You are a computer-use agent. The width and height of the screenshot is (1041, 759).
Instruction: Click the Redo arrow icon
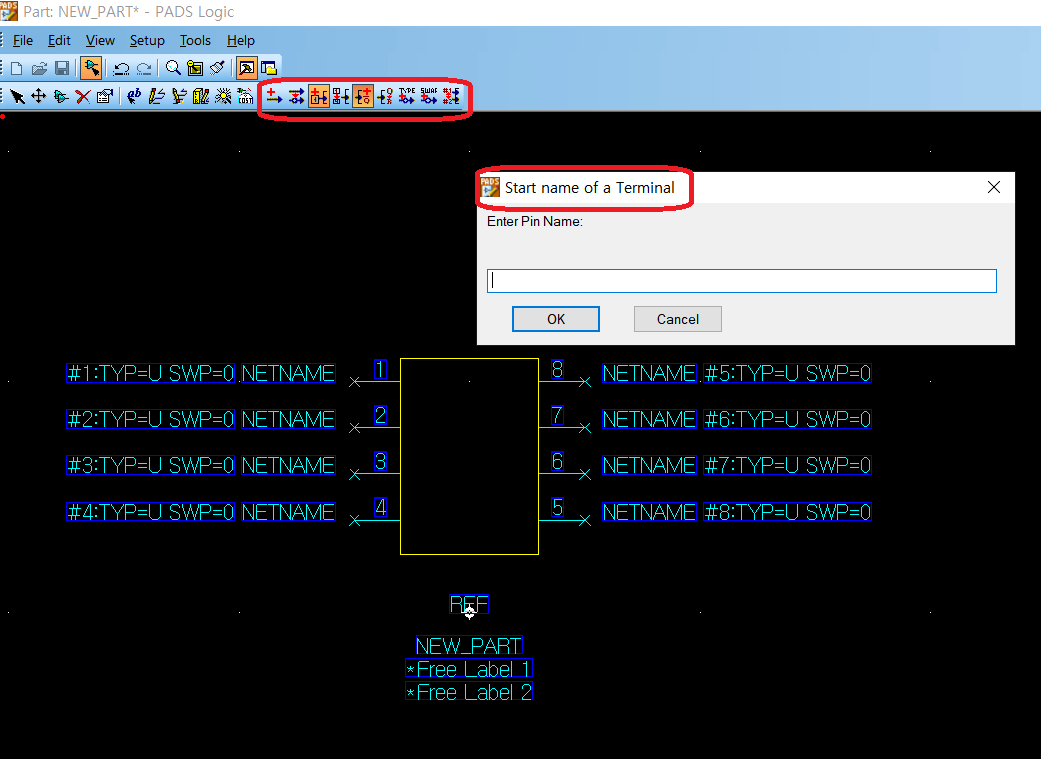[144, 68]
